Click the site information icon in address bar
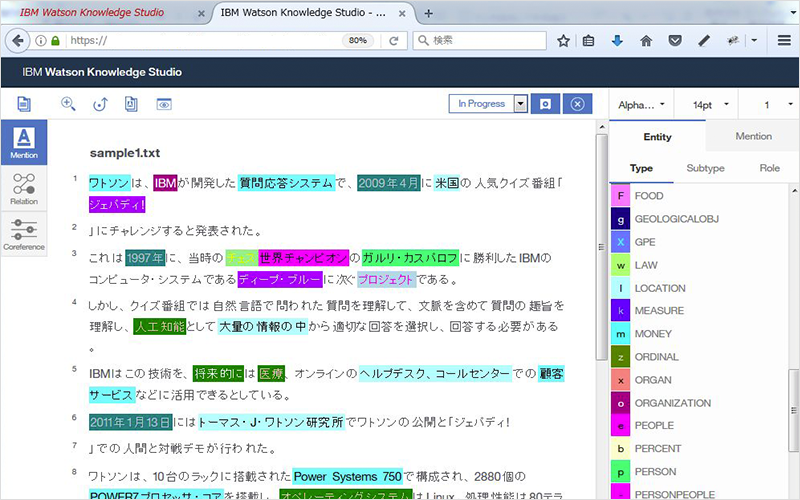The height and width of the screenshot is (500, 800). (41, 40)
